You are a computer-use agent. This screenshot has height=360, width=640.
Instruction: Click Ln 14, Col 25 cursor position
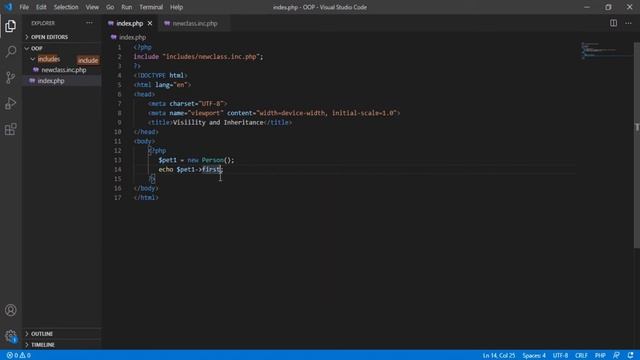tap(498, 356)
